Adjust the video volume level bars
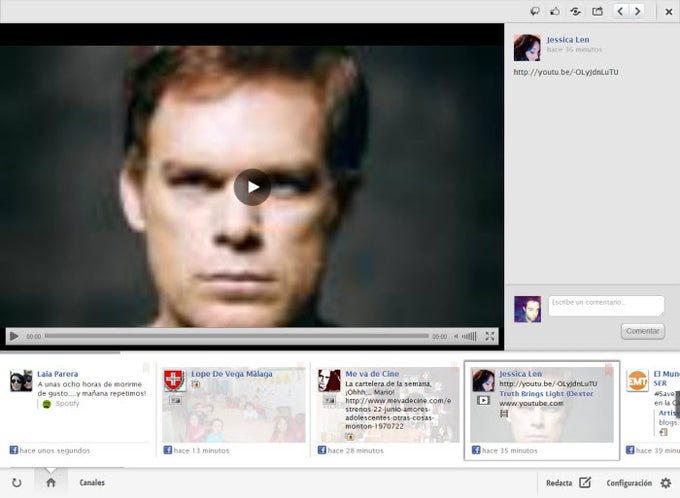The height and width of the screenshot is (498, 680). 470,336
